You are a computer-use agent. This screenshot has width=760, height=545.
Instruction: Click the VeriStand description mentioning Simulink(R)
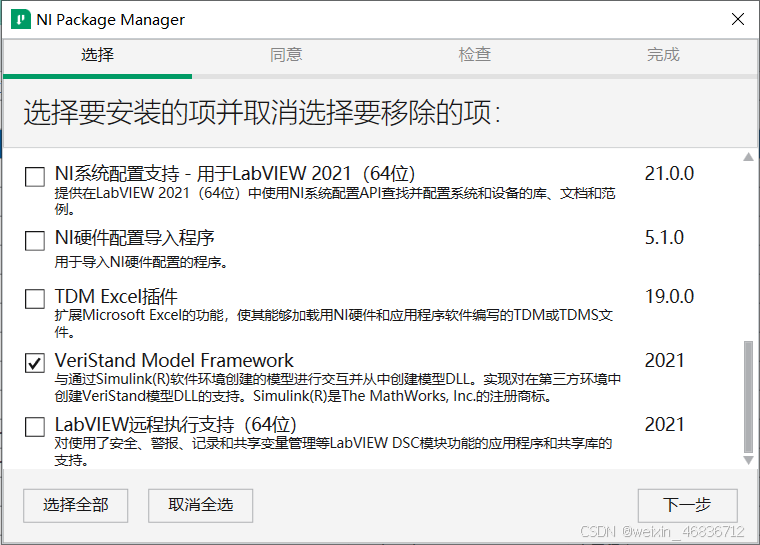(337, 387)
